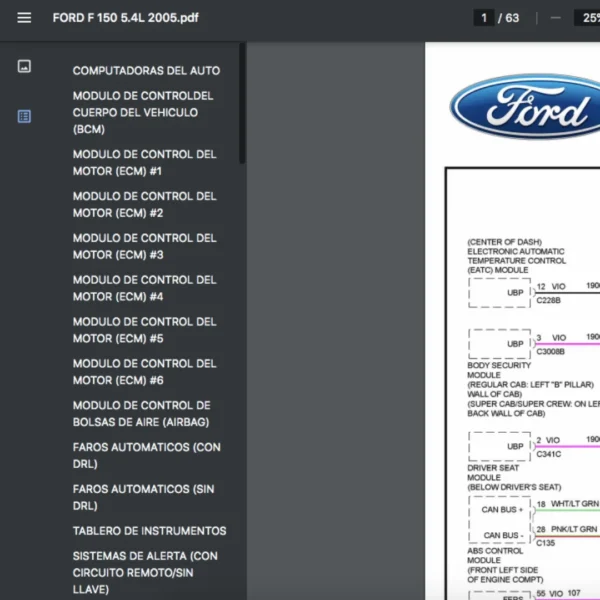Click the zoom percentage field
Viewport: 600px width, 600px height.
pyautogui.click(x=588, y=18)
